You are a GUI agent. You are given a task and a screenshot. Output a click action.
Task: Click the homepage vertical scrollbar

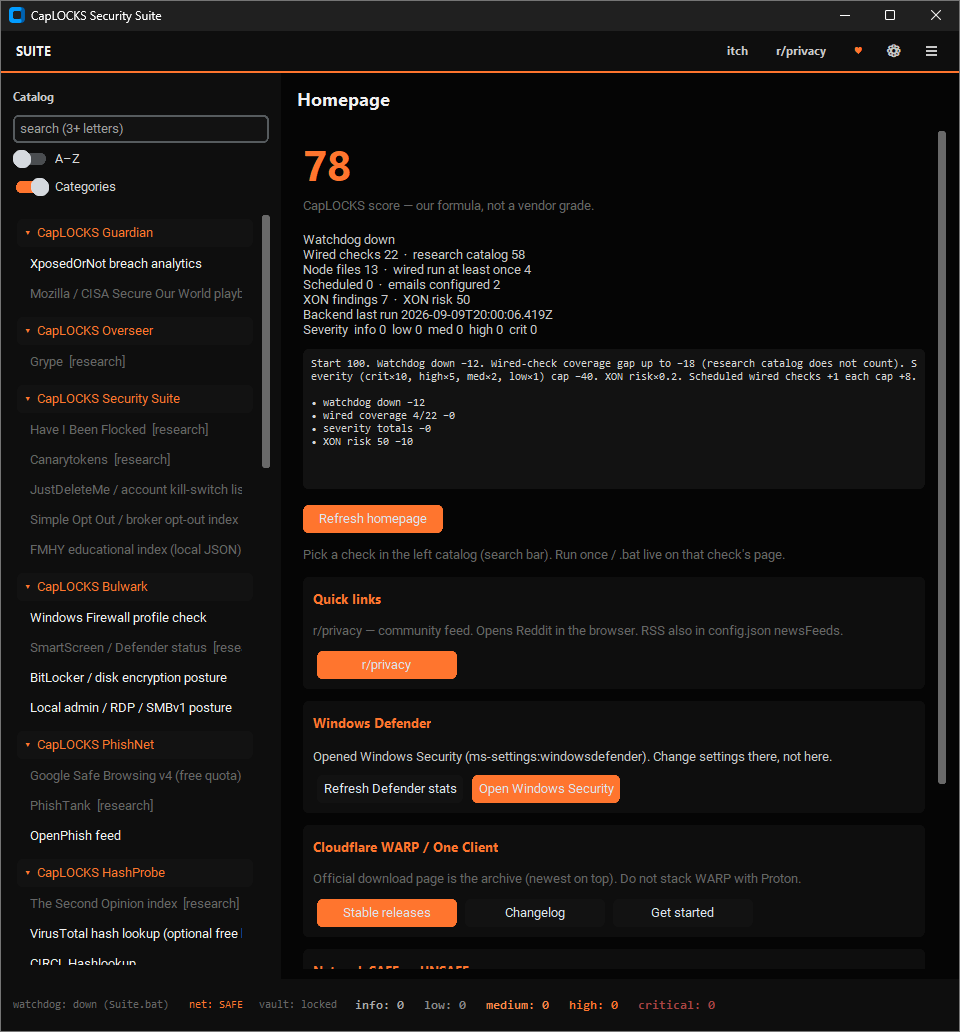coord(942,457)
